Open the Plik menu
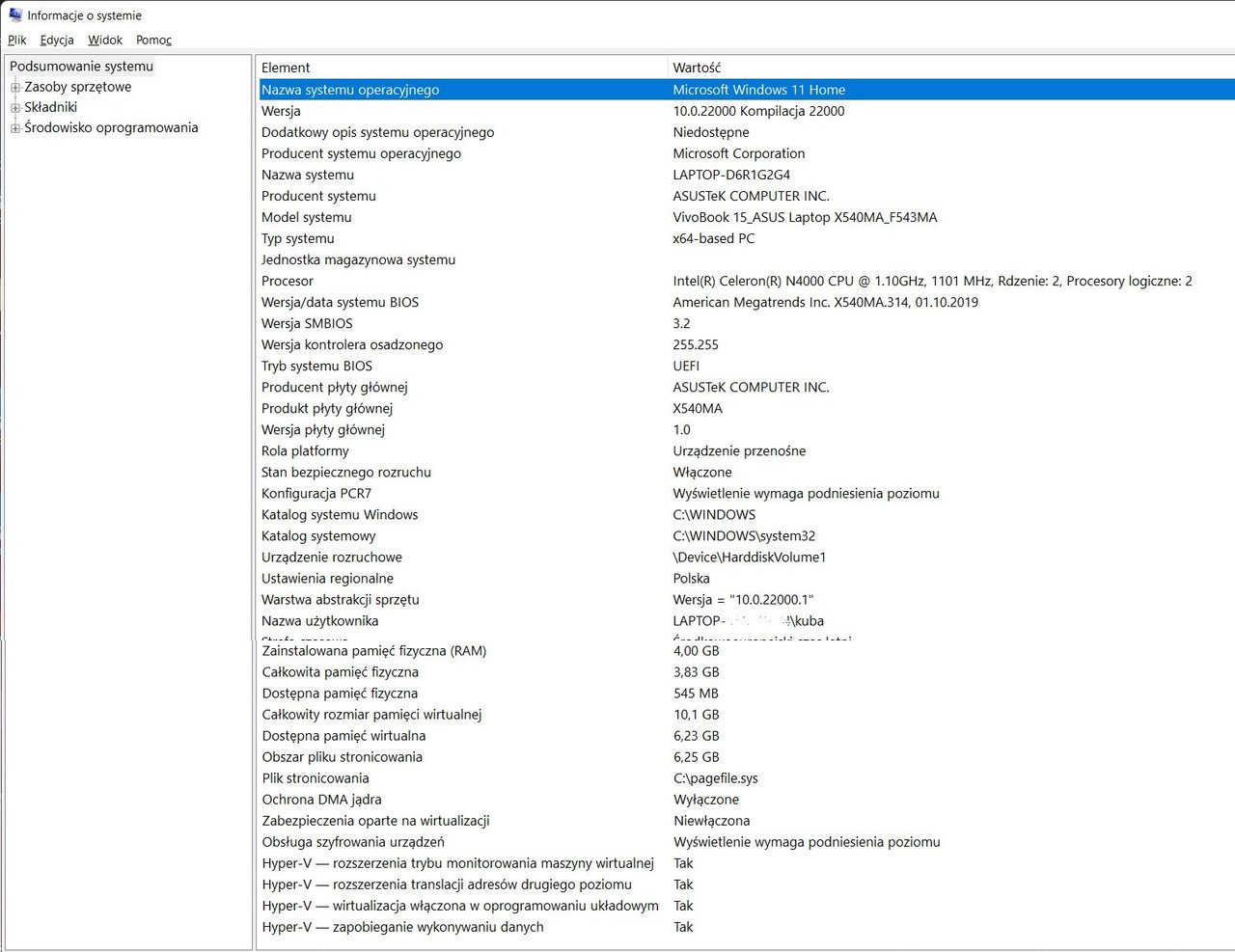Viewport: 1235px width, 952px height. [17, 40]
